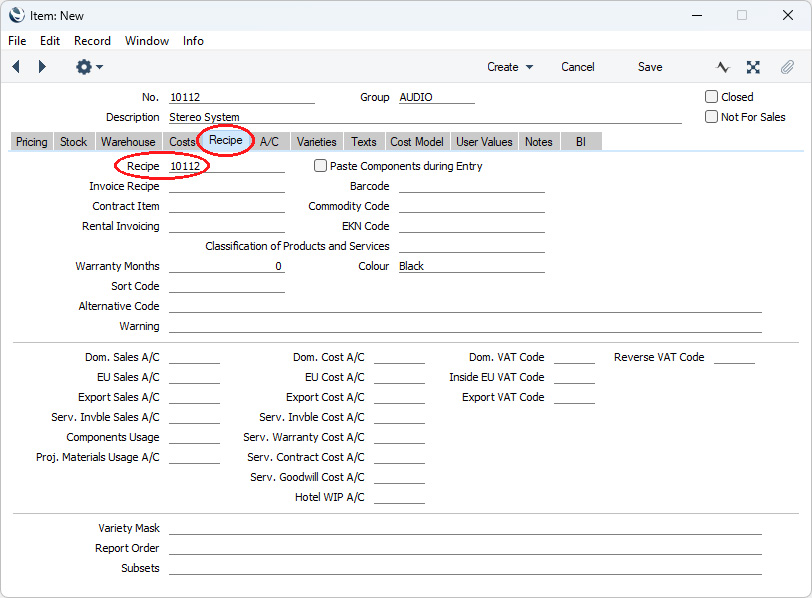Switch to the Warehouse tab

(x=128, y=142)
